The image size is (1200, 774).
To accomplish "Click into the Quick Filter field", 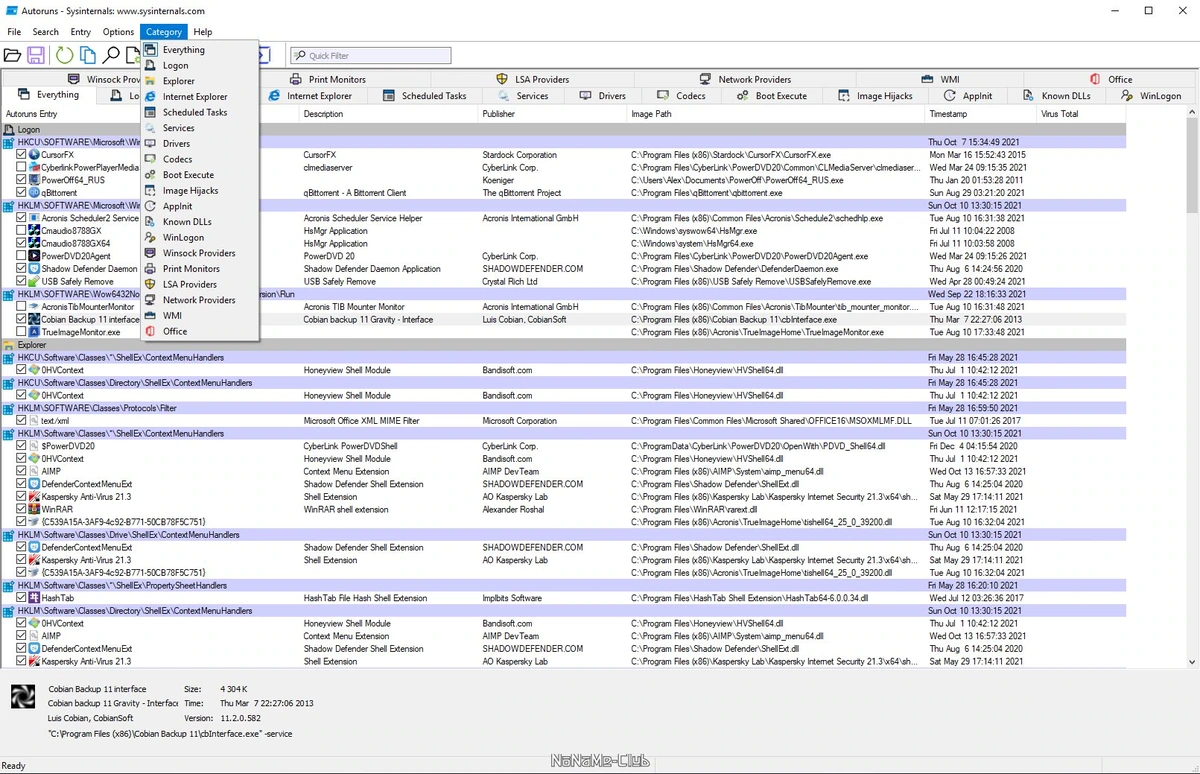I will 371,56.
